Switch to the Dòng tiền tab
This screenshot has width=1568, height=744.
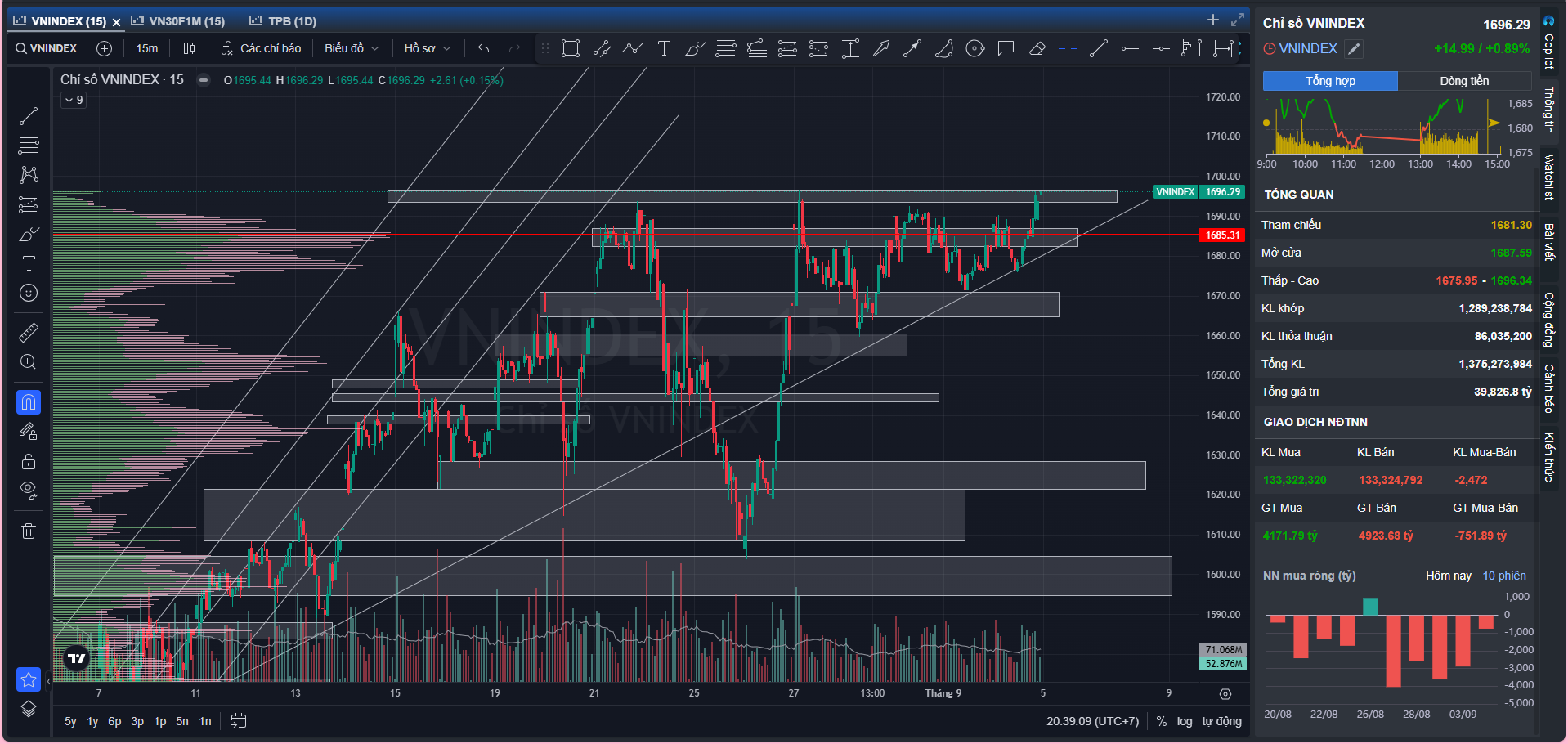[1464, 81]
